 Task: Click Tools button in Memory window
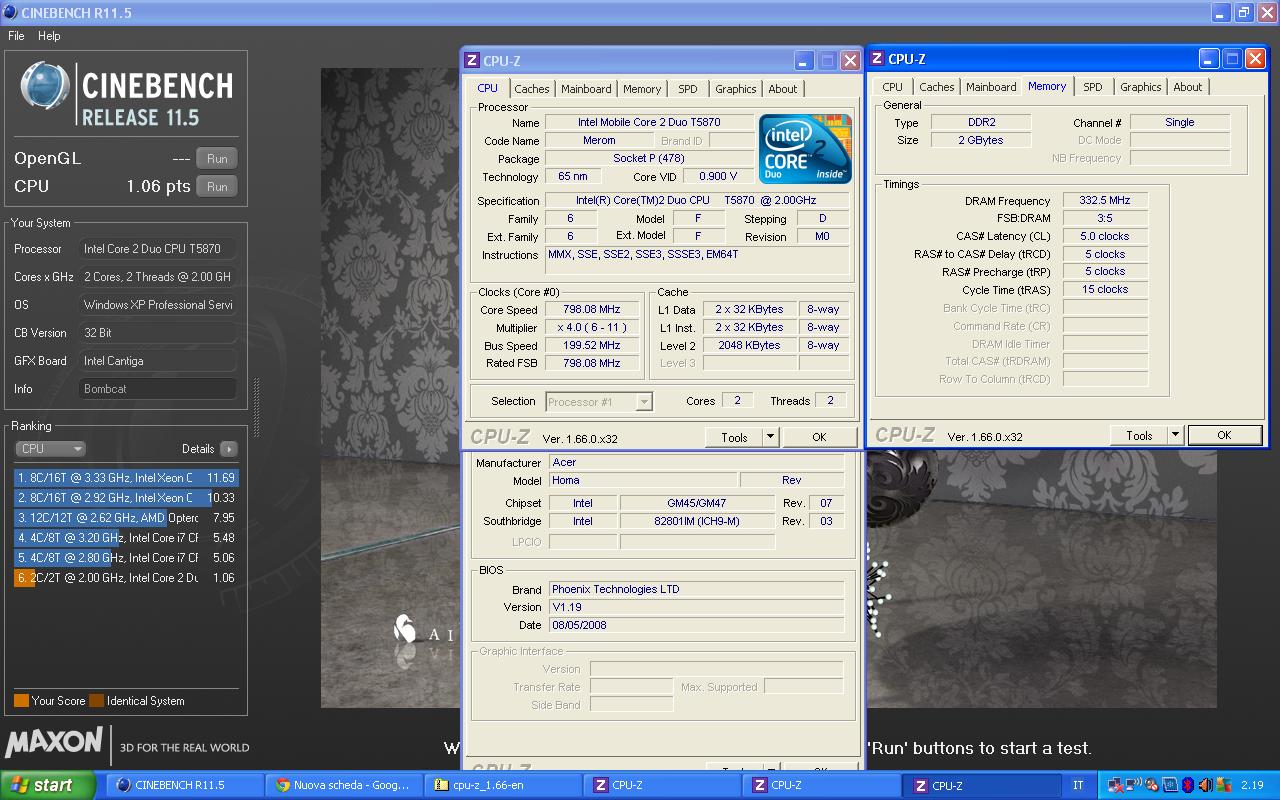pyautogui.click(x=1139, y=435)
